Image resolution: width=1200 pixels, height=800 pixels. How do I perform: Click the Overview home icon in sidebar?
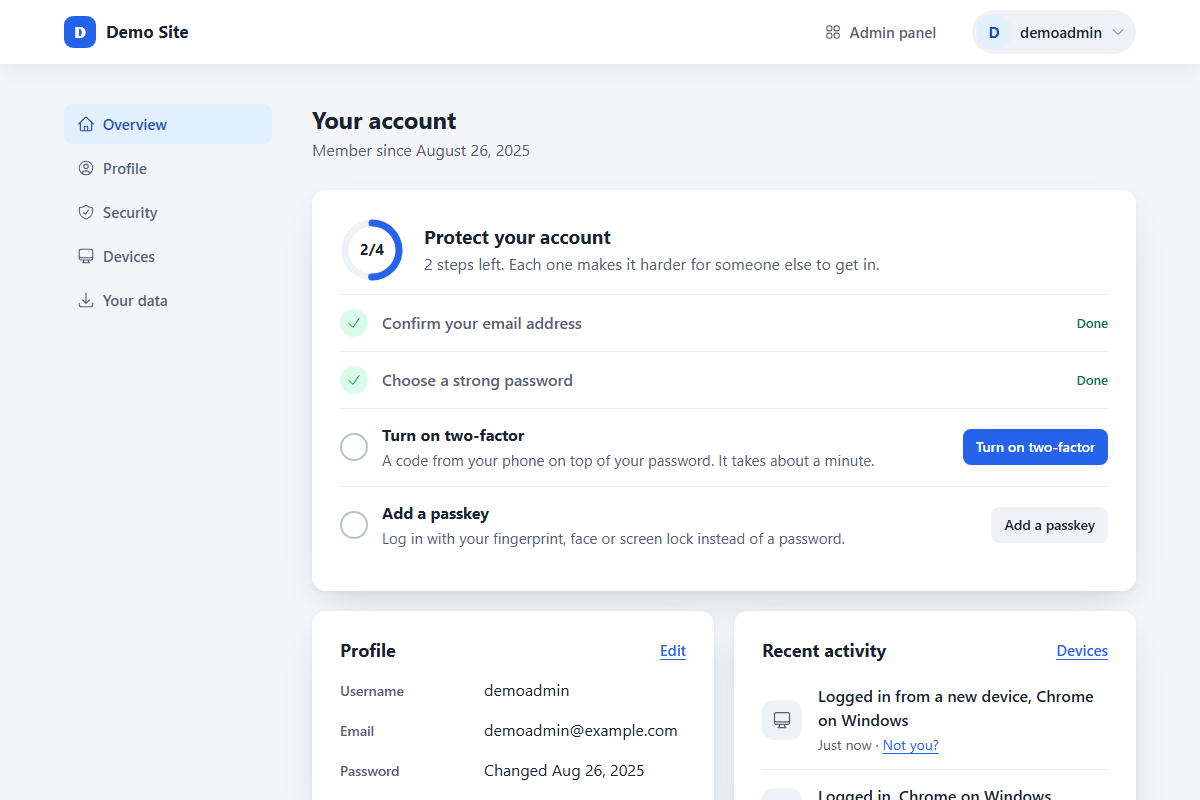[86, 125]
